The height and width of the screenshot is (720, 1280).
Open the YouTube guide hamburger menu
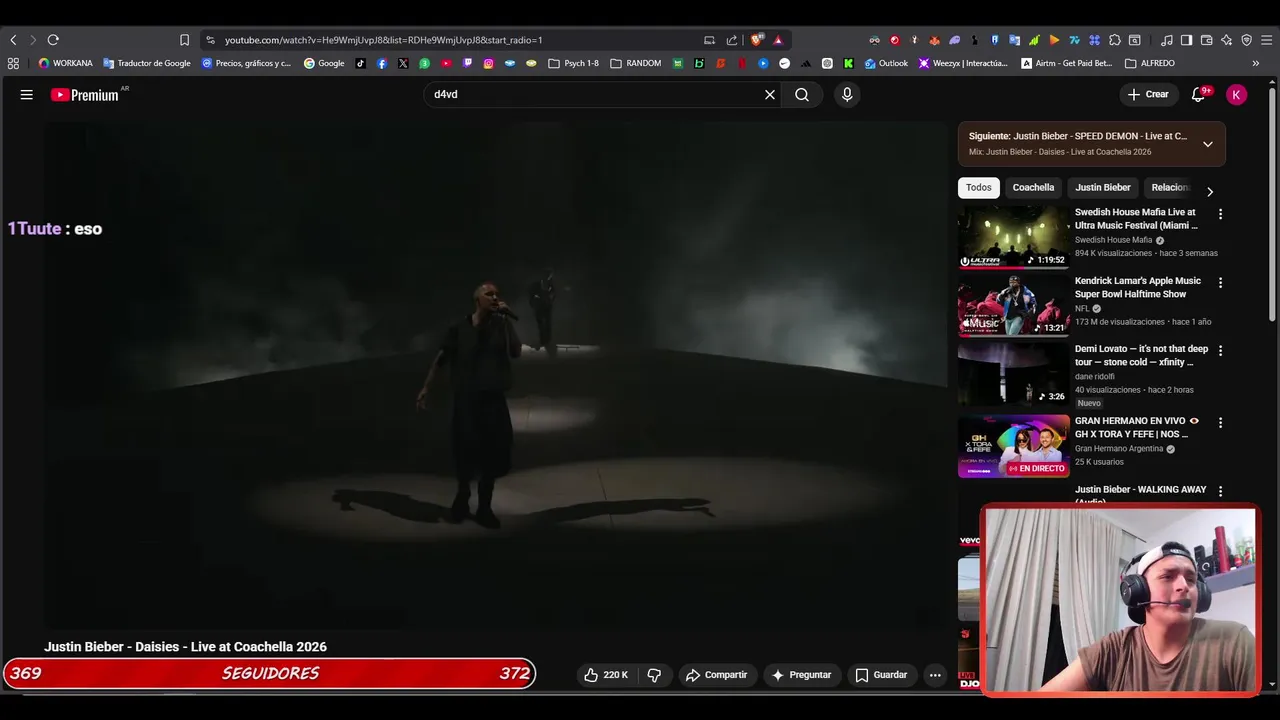point(27,94)
